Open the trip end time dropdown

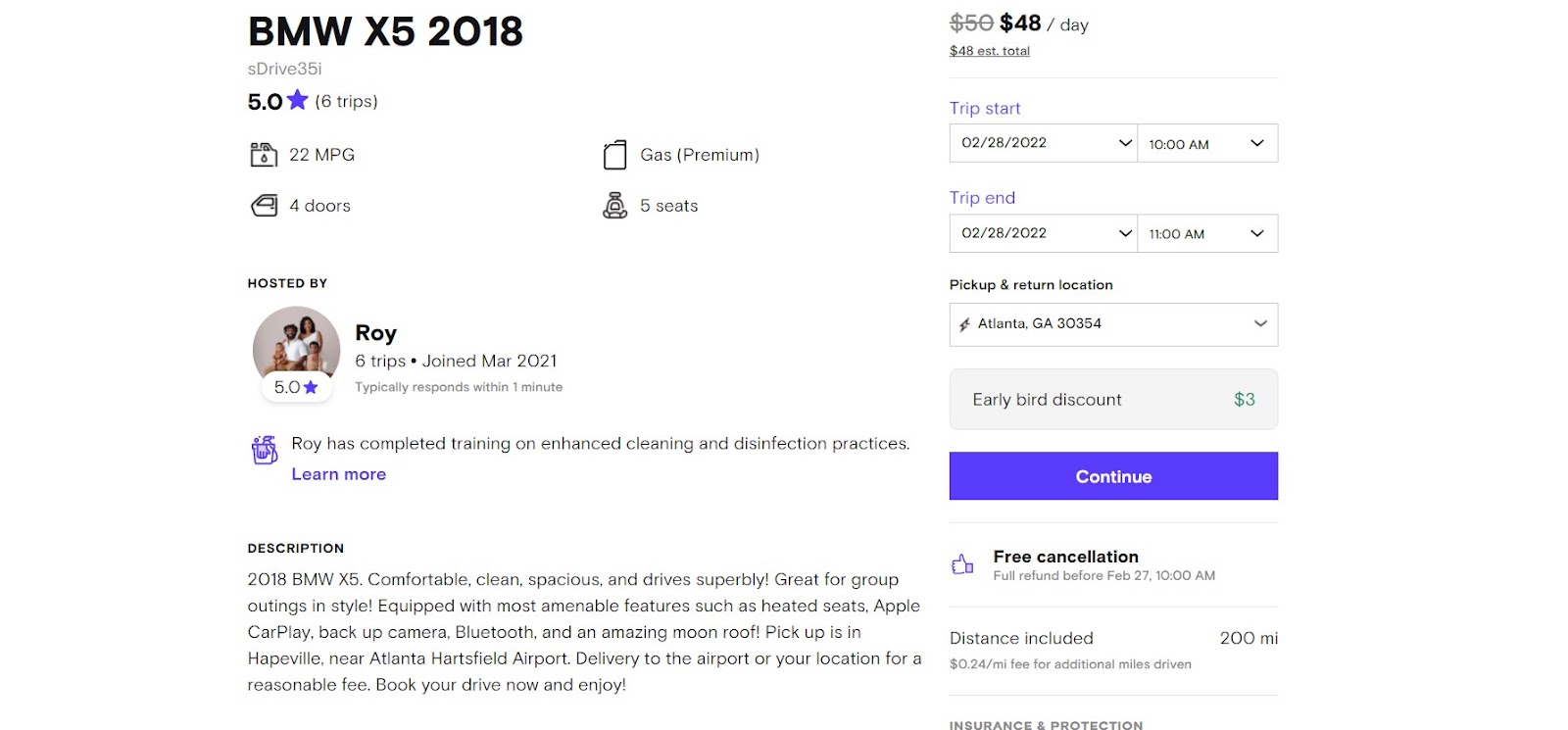pyautogui.click(x=1206, y=234)
